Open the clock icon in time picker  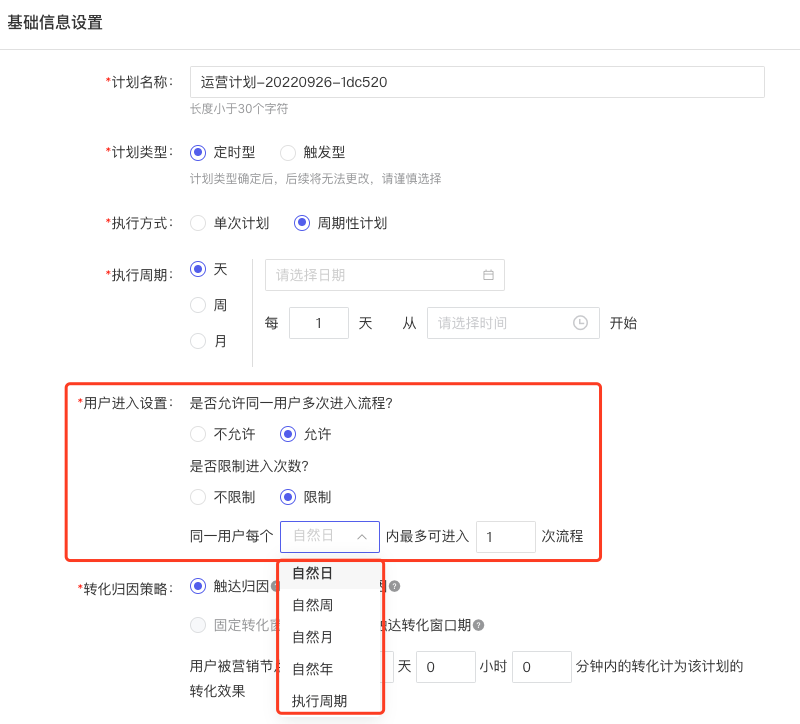tap(578, 322)
